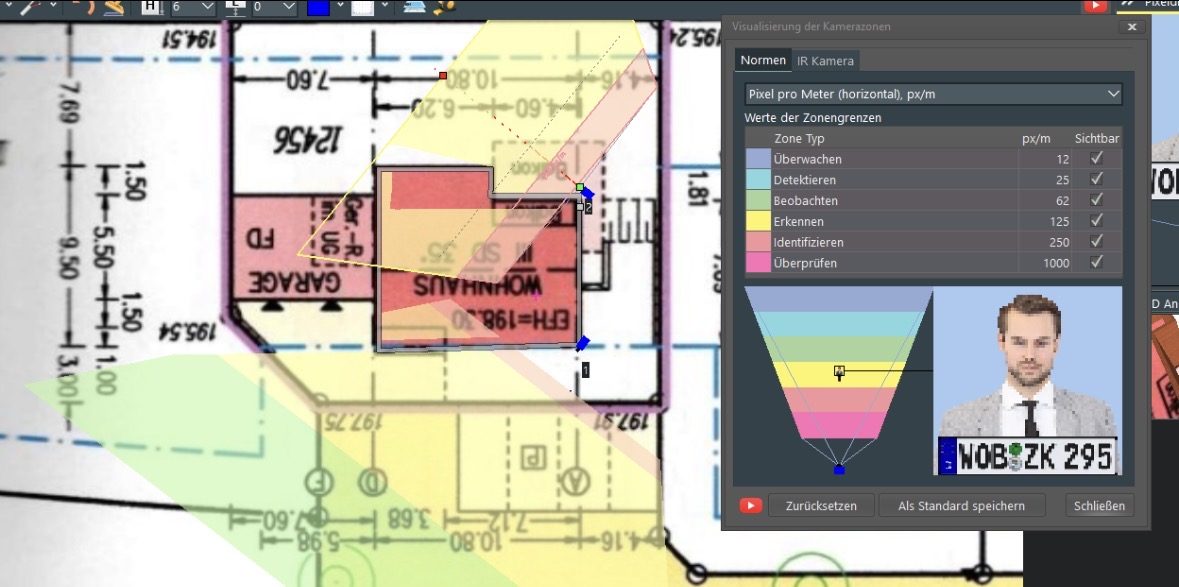Click the blue scanner-shaped toolbar icon
1179x587 pixels.
[414, 7]
